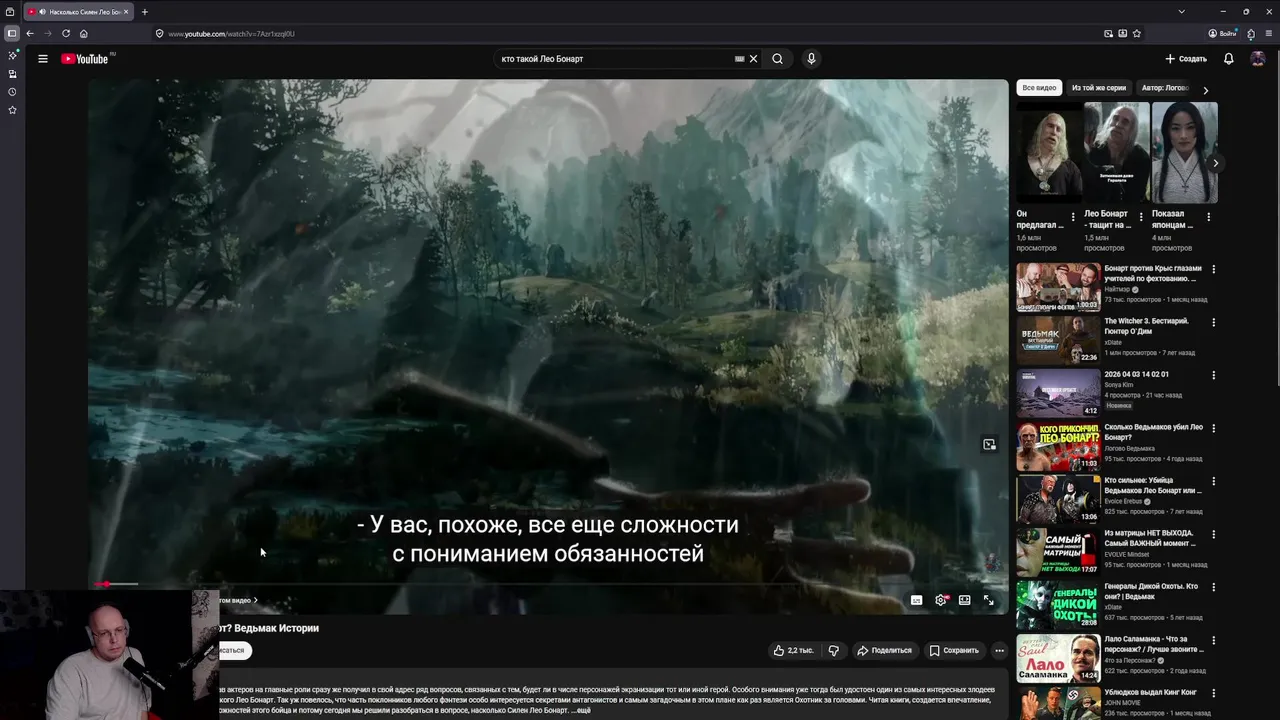Clear the search box with the X

click(x=753, y=59)
